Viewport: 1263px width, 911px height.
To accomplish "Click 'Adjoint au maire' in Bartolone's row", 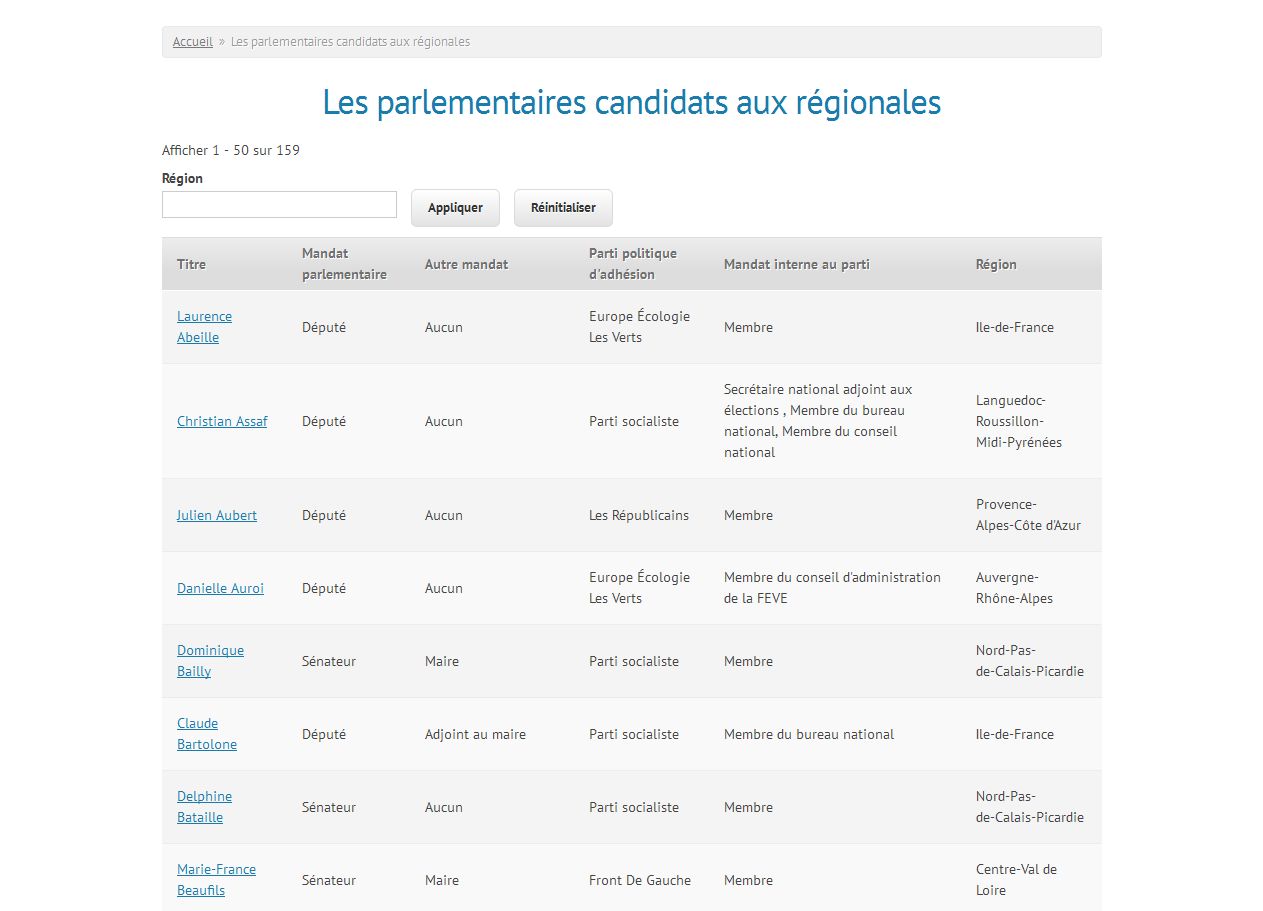I will (x=475, y=734).
